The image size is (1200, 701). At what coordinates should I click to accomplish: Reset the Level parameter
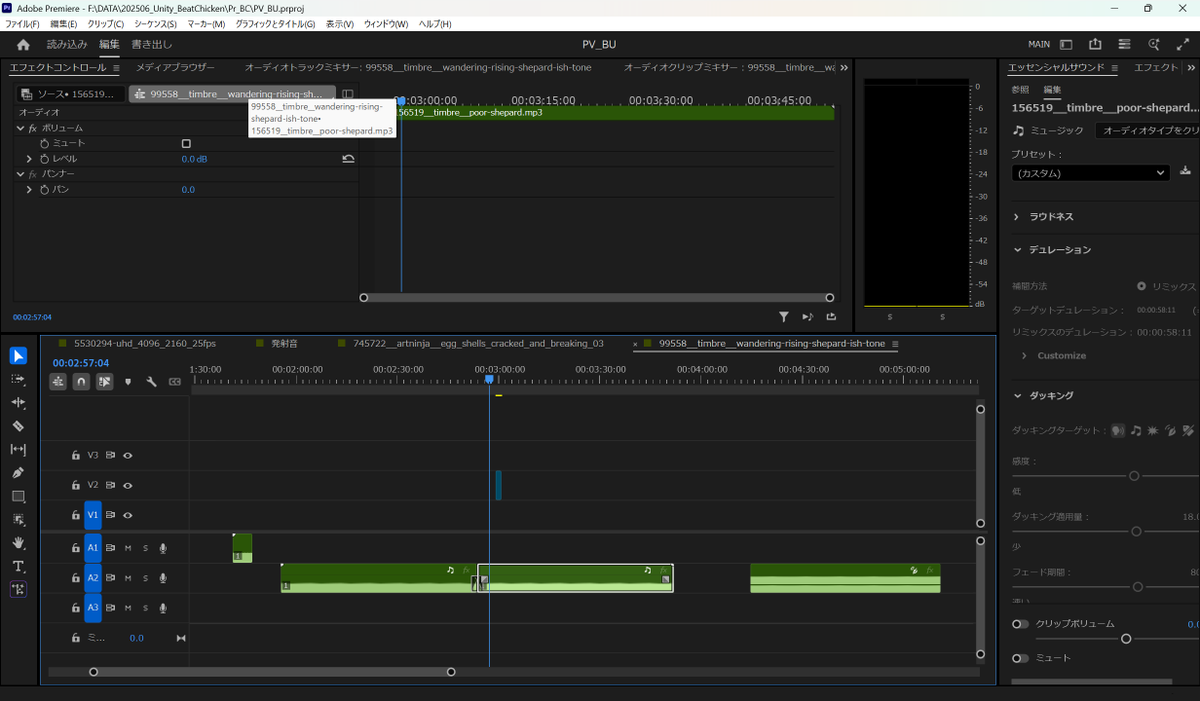coord(348,159)
